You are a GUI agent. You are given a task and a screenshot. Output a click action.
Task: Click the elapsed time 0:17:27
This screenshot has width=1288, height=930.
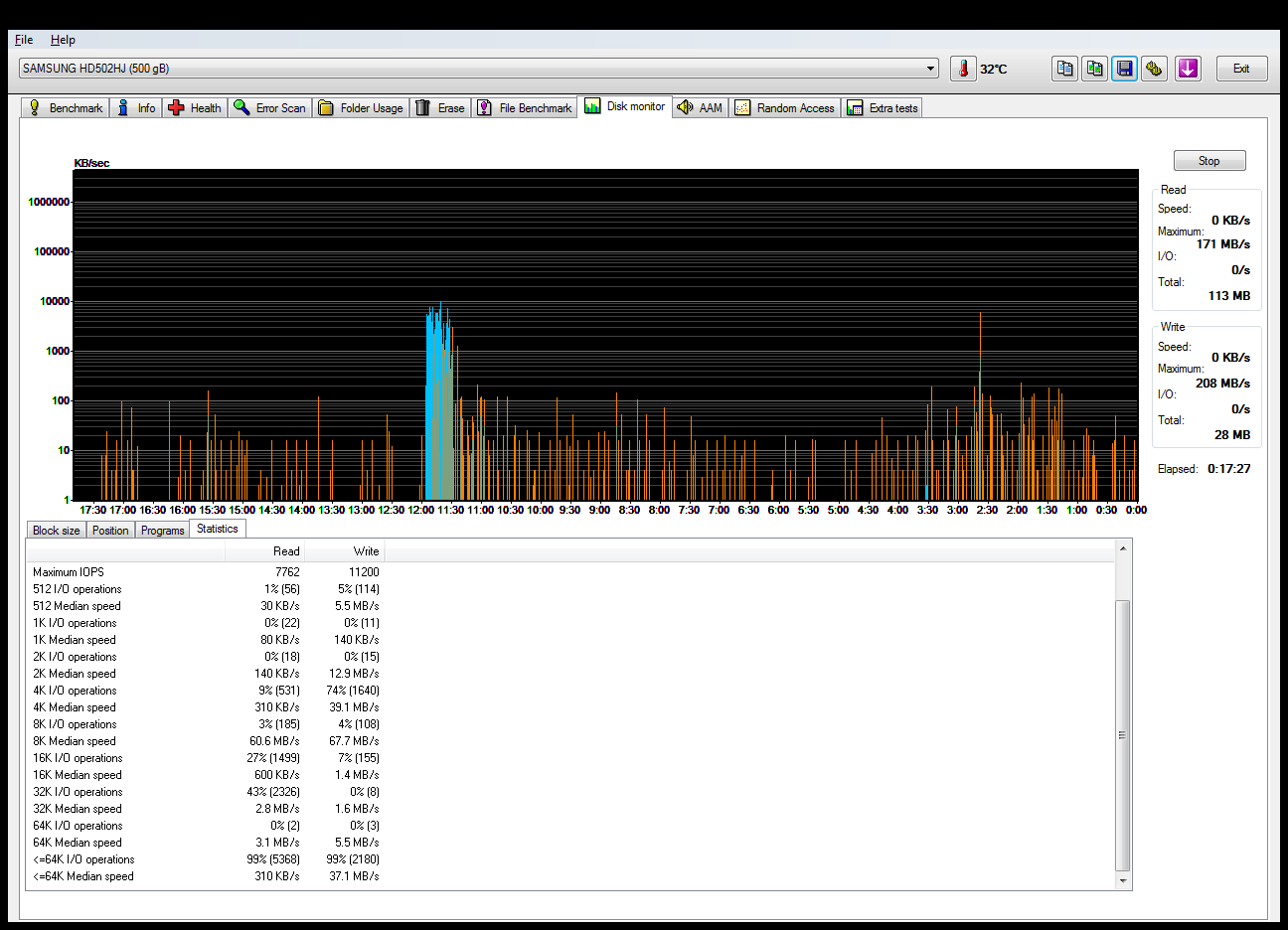tap(1229, 469)
